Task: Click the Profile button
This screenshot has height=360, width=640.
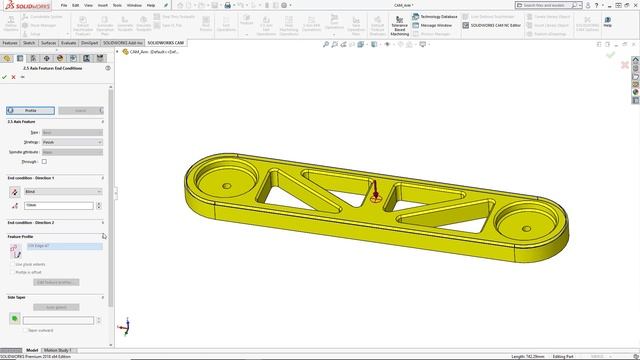Action: 30,111
